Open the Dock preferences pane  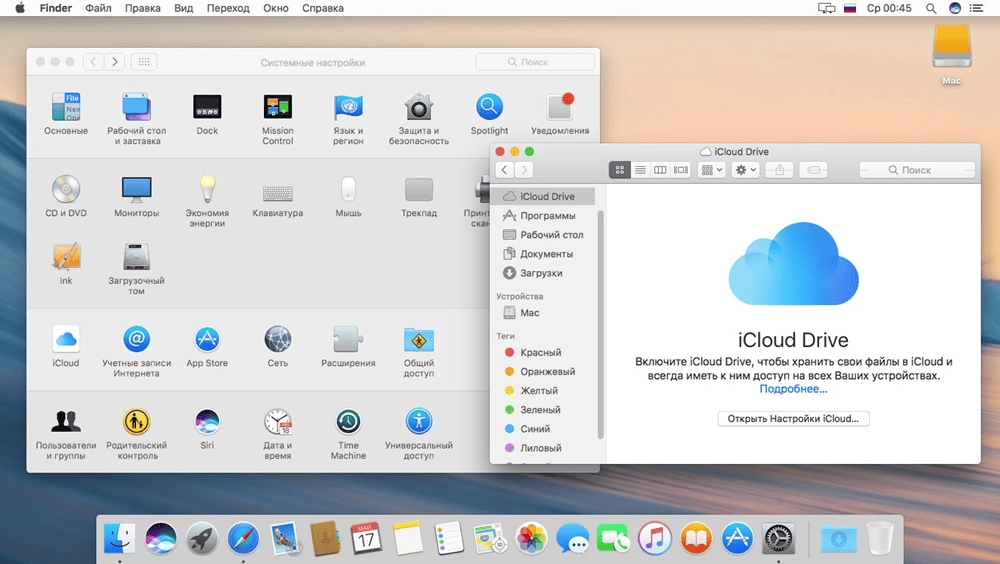click(207, 114)
